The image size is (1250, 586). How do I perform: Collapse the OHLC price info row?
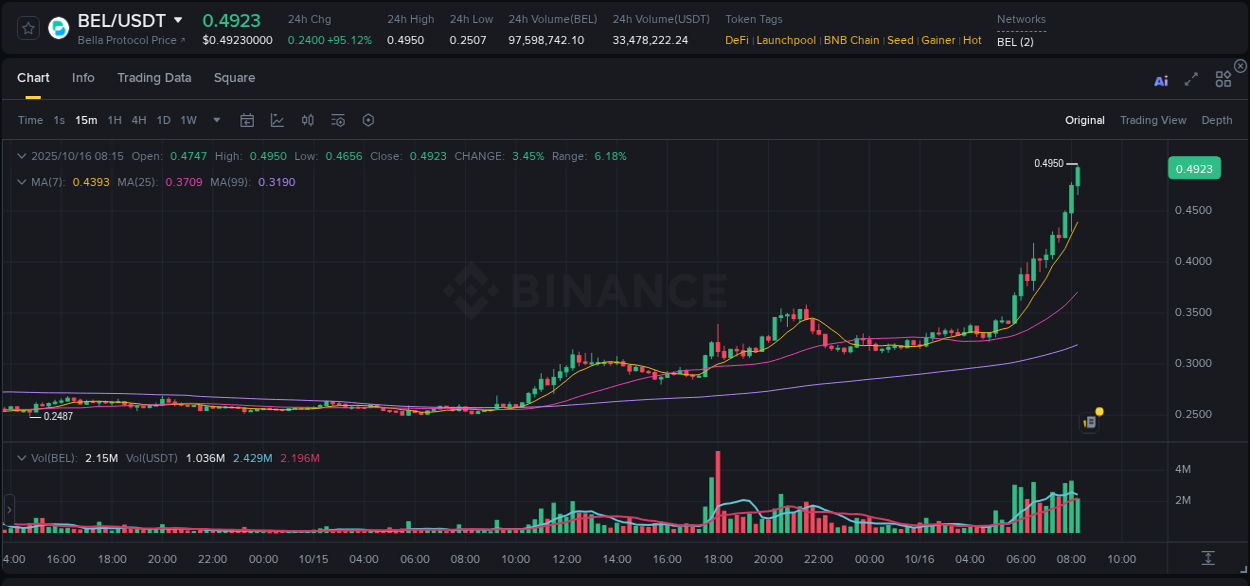coord(22,156)
